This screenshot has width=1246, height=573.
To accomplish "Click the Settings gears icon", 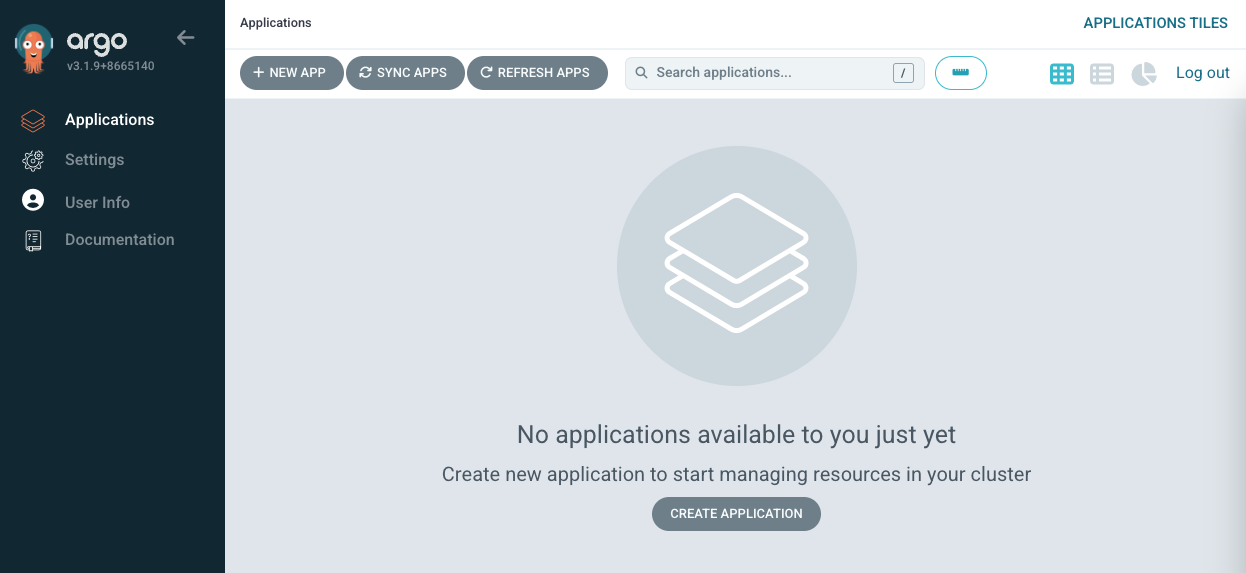I will coord(33,160).
